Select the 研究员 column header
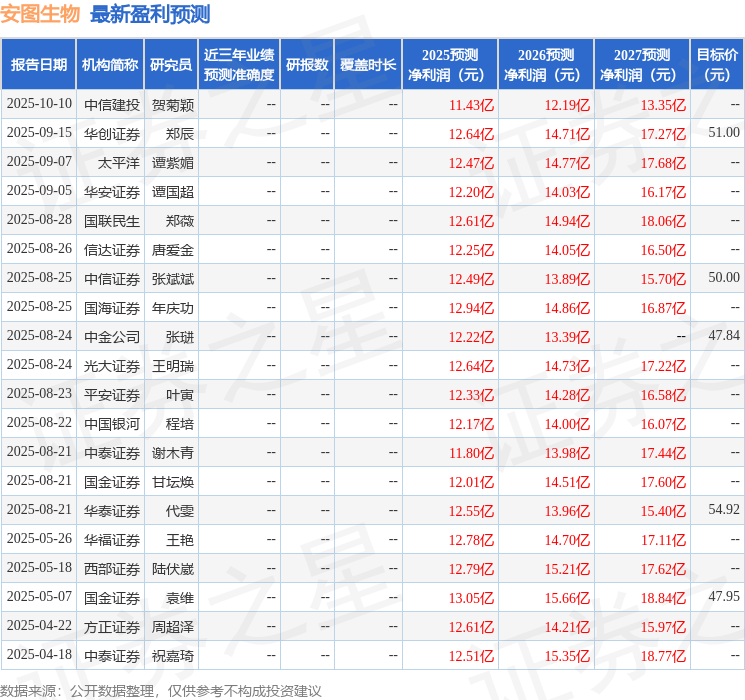745x700 pixels. (171, 65)
